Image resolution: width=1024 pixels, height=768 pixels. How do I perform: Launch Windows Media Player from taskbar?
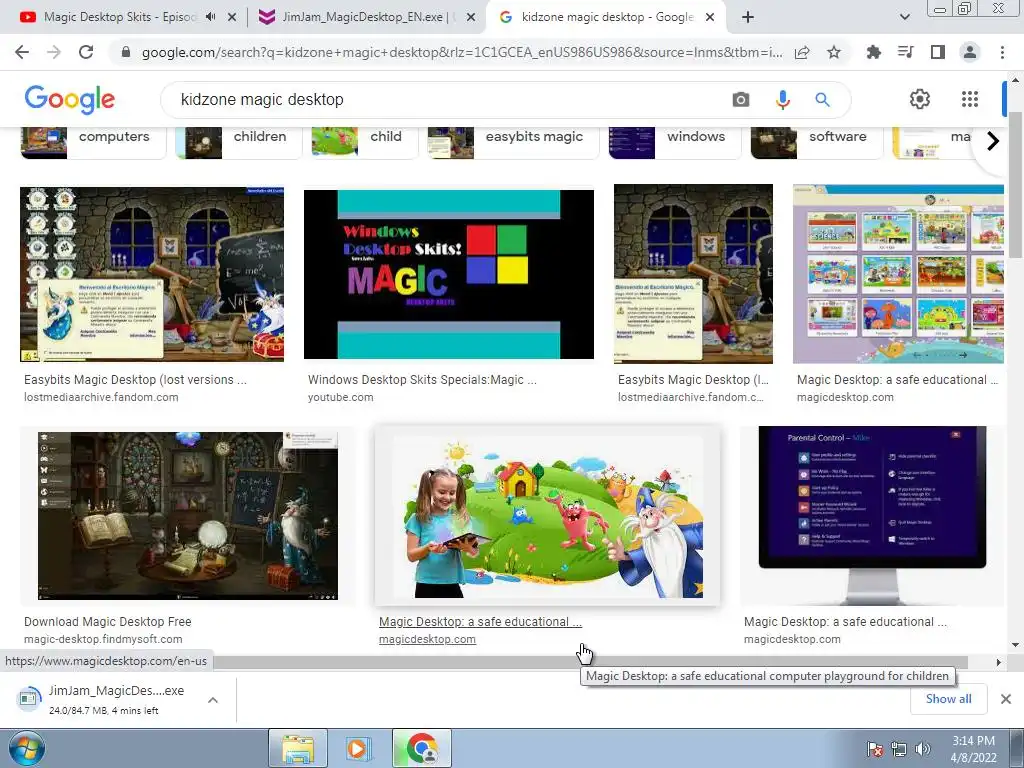pyautogui.click(x=357, y=748)
